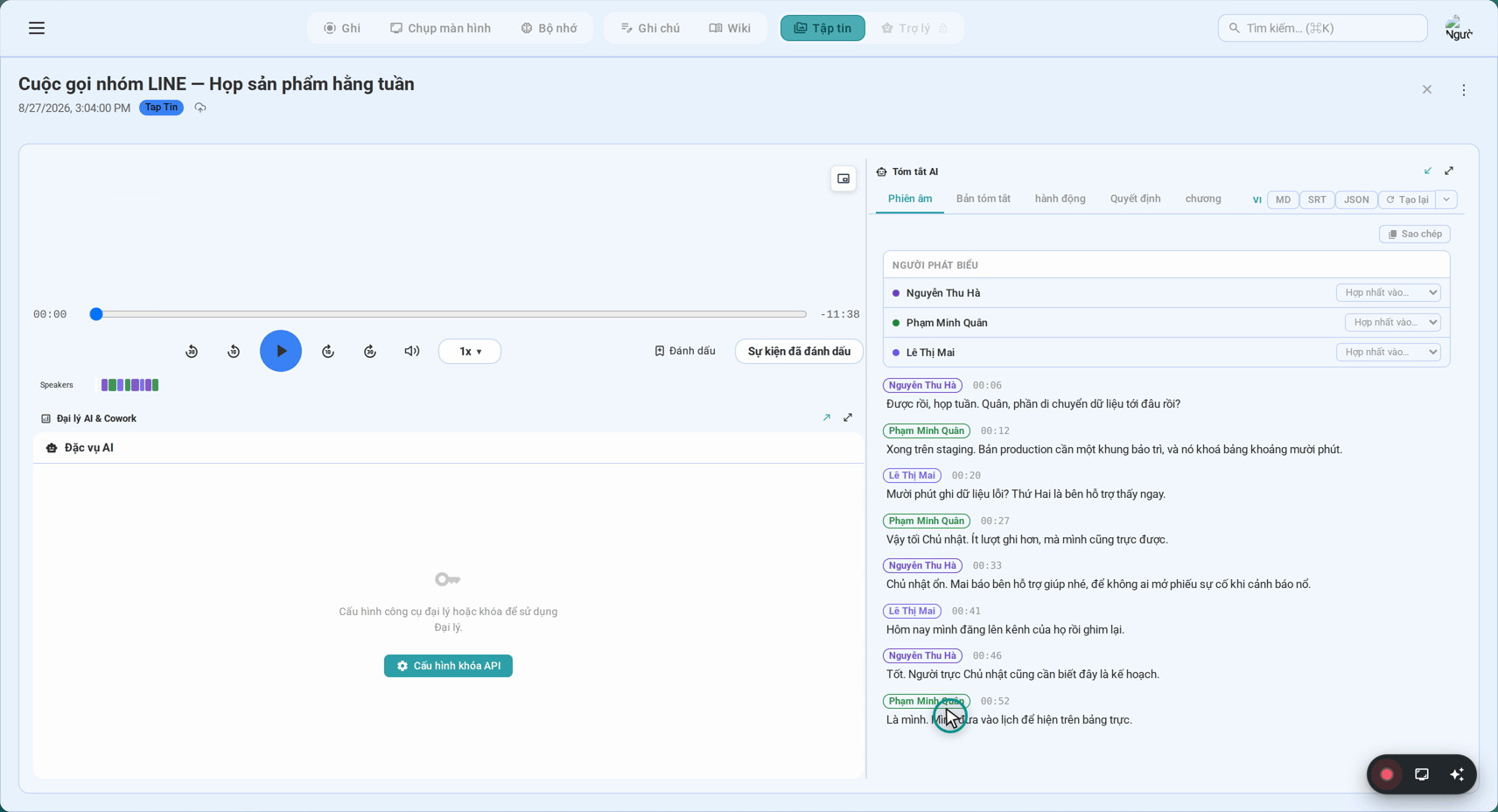
Task: Click the cloud sync icon beside Tap Tin
Action: click(200, 108)
